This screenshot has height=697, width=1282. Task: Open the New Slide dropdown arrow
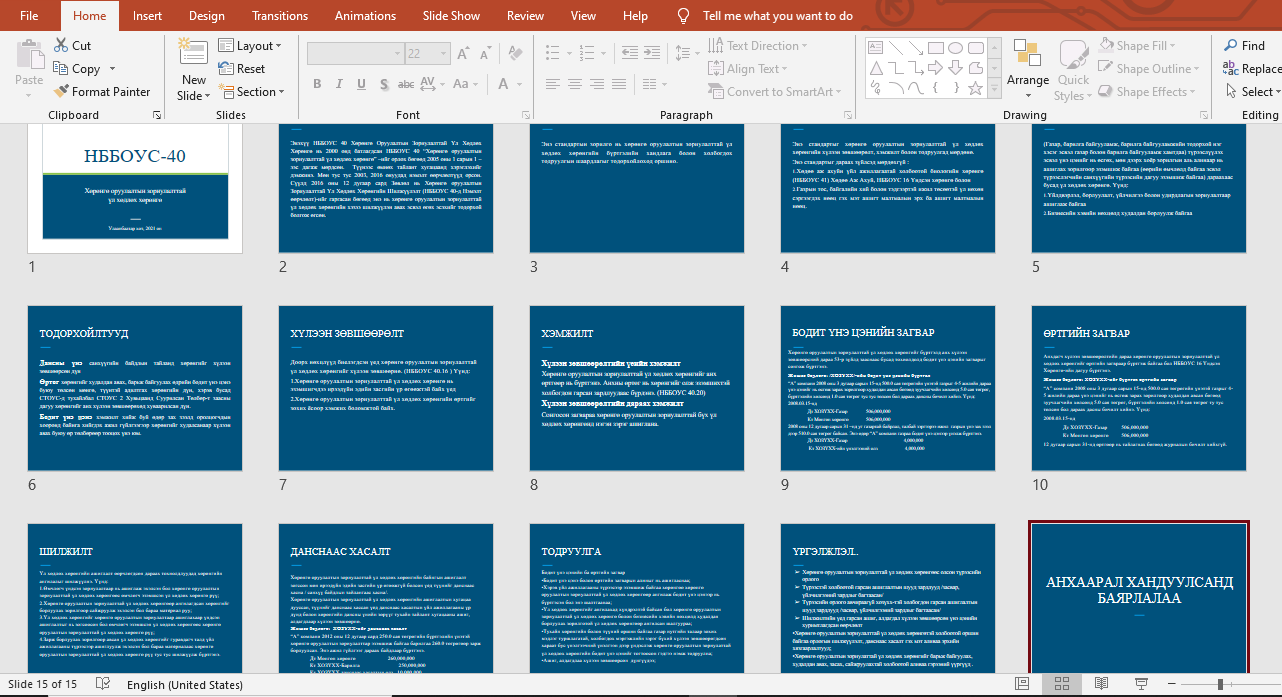point(193,96)
